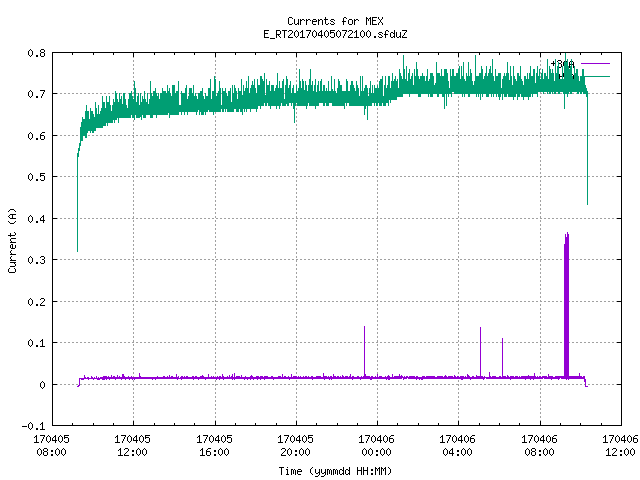The image size is (640, 480).
Task: Click the x-axis label 170406 04:00
Action: [x=457, y=446]
